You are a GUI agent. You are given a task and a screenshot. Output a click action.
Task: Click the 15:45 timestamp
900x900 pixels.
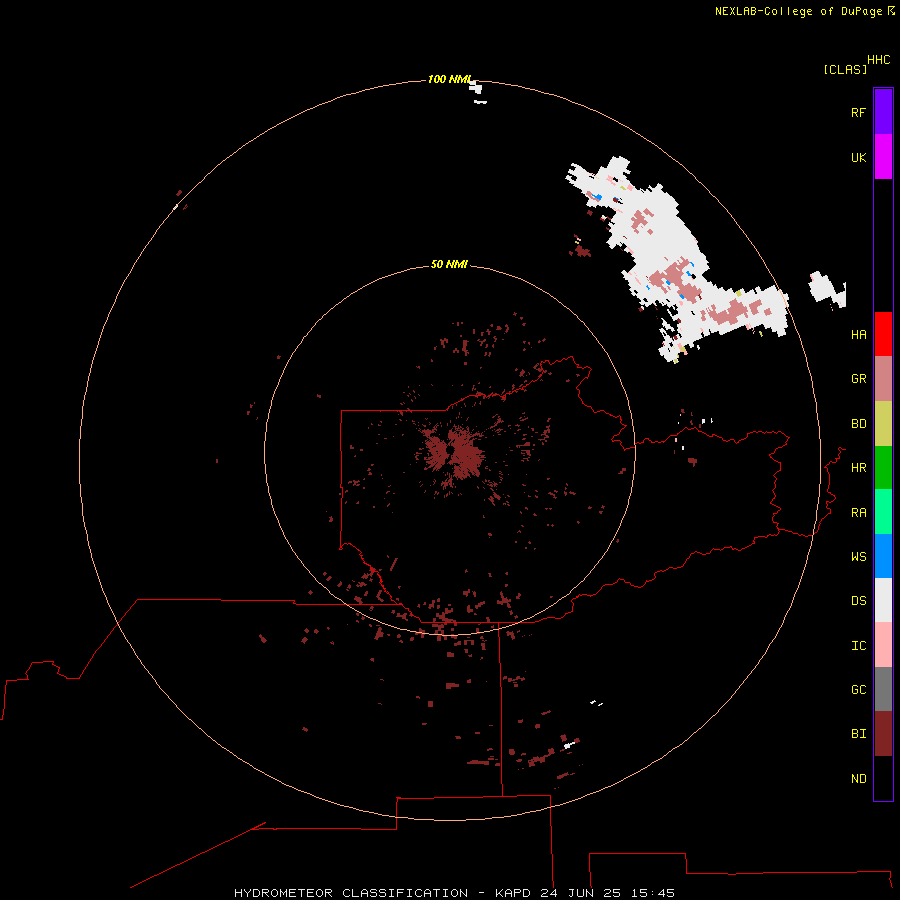pos(651,893)
